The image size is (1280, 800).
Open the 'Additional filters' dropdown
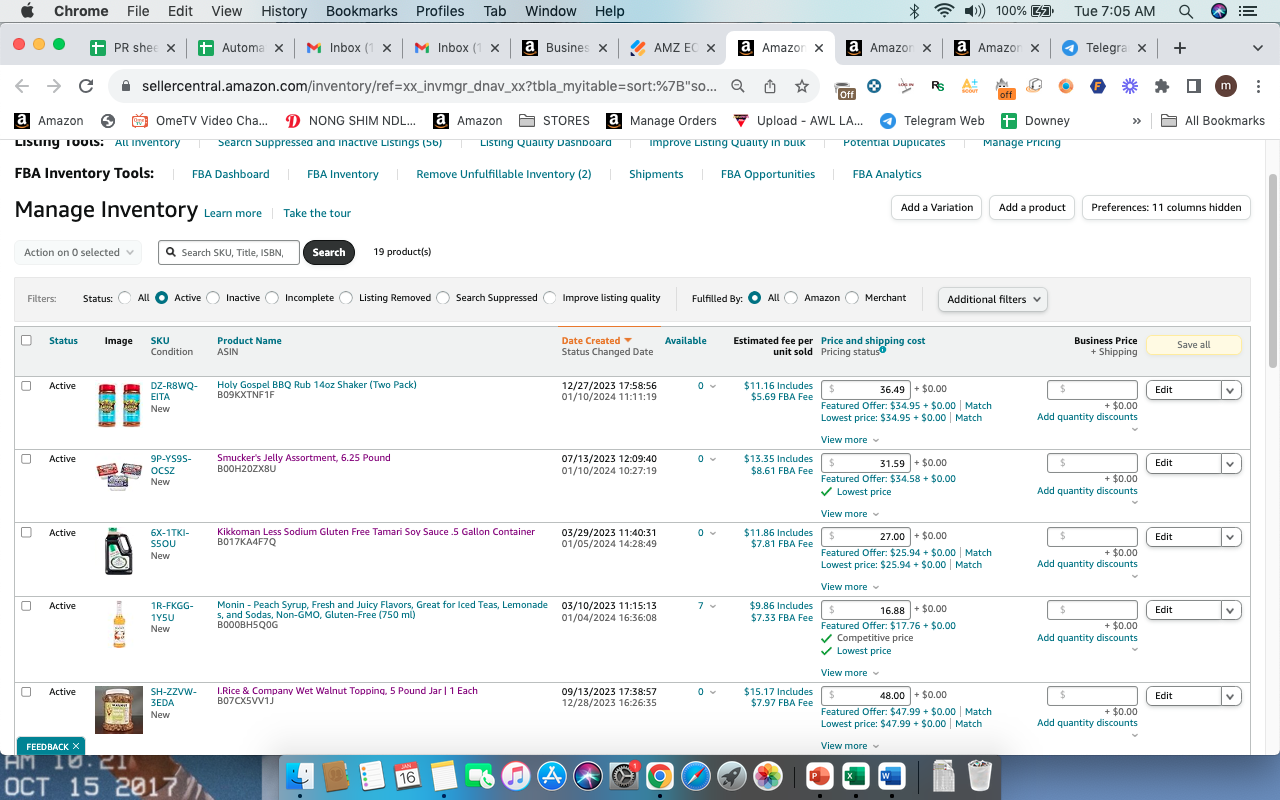[x=992, y=299]
